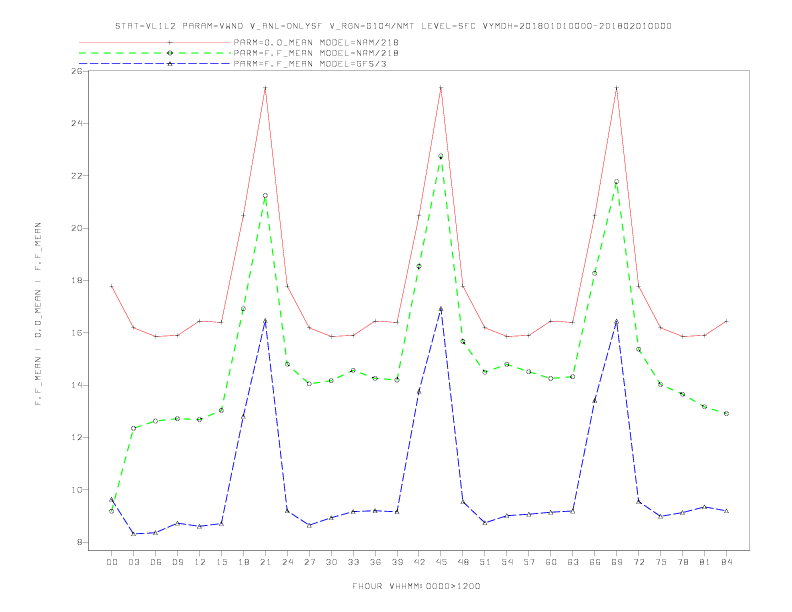Viewport: 792px width, 612px height.
Task: Click the vertical y-axis label F.F_MEAN | O.O_MEAN
Action: pos(38,314)
